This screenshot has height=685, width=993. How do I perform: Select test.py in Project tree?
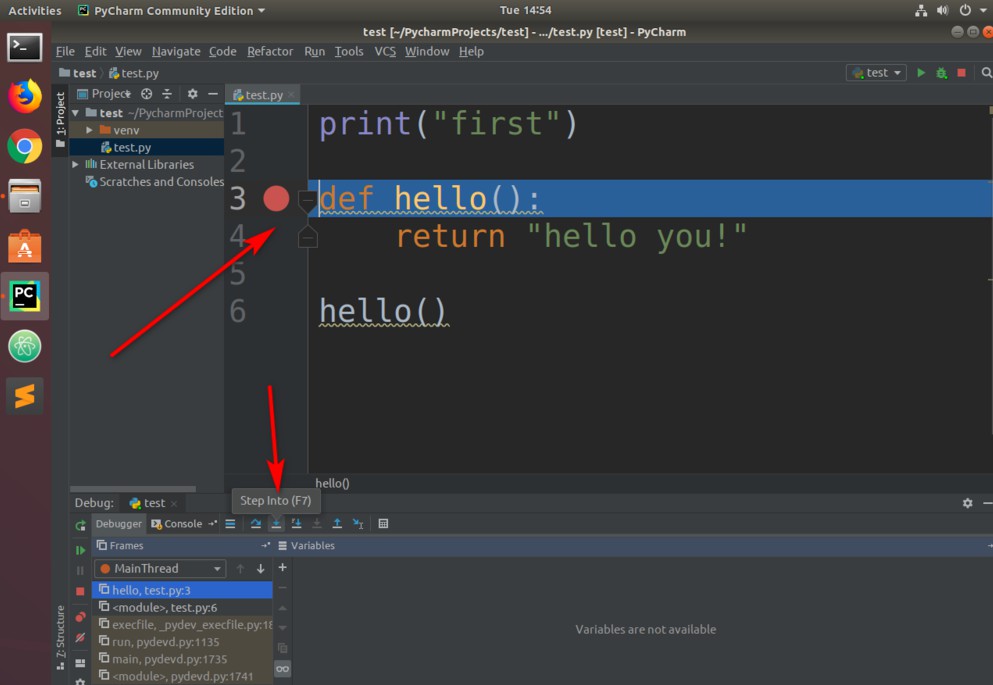coord(146,147)
